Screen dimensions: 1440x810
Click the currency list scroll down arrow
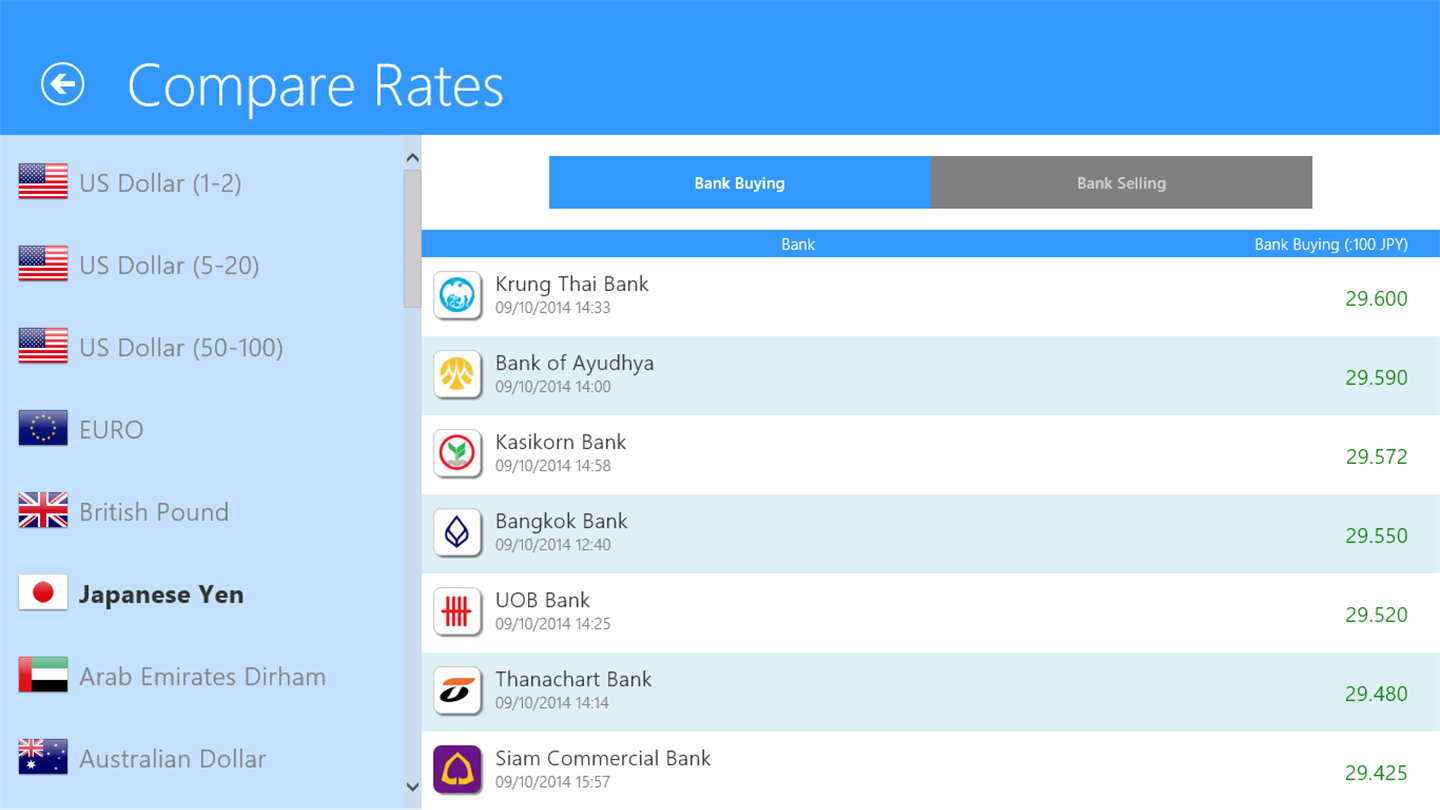coord(412,787)
